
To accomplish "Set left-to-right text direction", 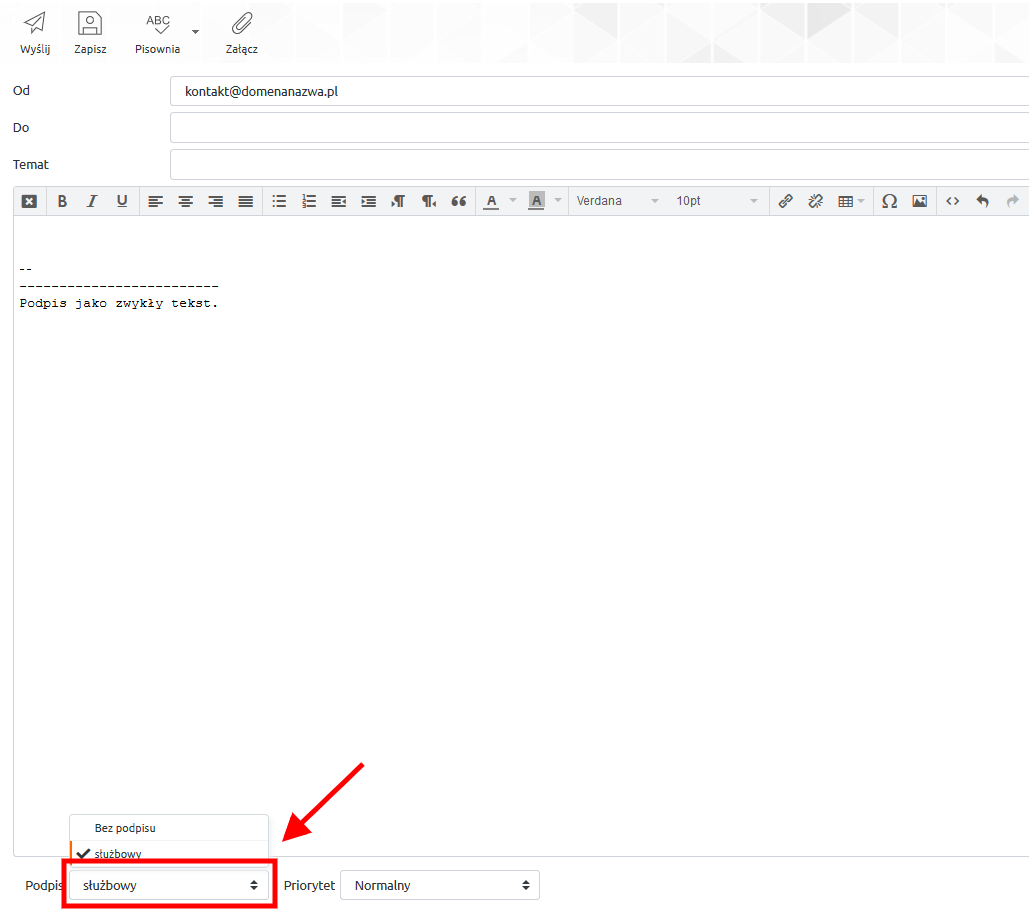I will 398,201.
